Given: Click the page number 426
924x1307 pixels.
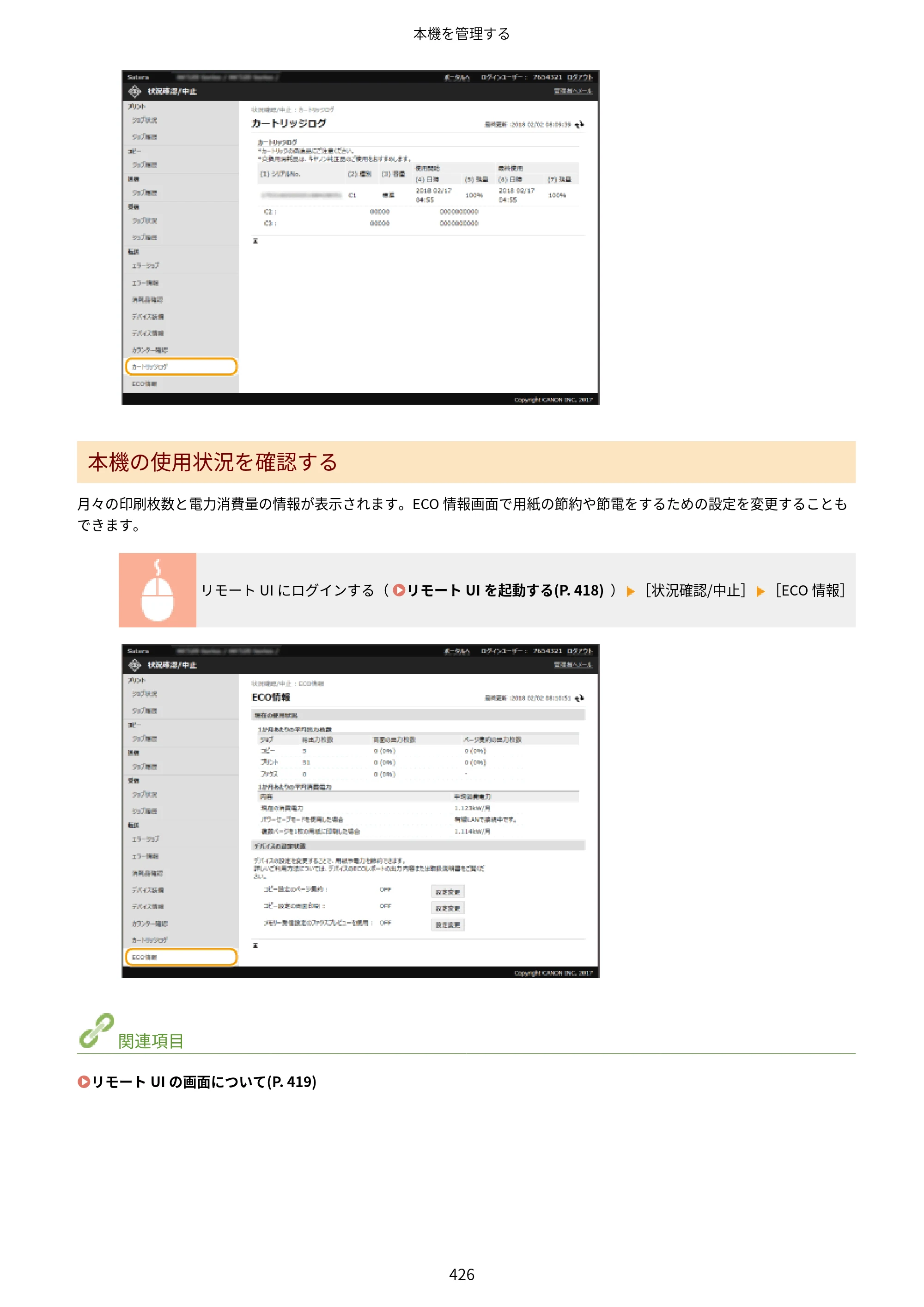Looking at the screenshot, I should [462, 1275].
